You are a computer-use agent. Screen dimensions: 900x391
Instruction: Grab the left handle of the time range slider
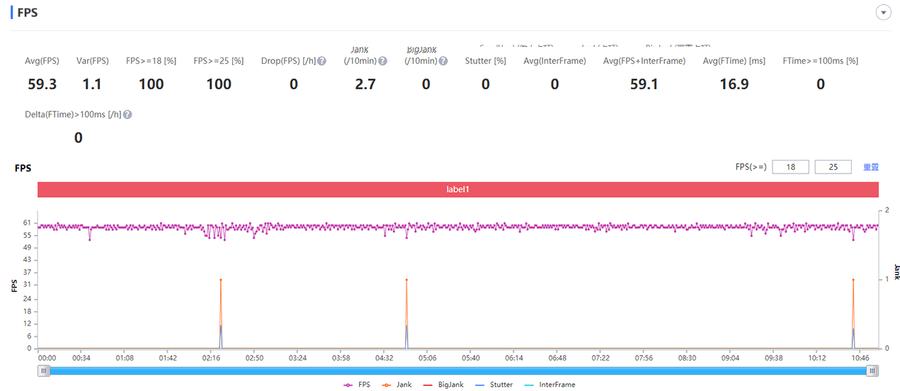pyautogui.click(x=43, y=371)
